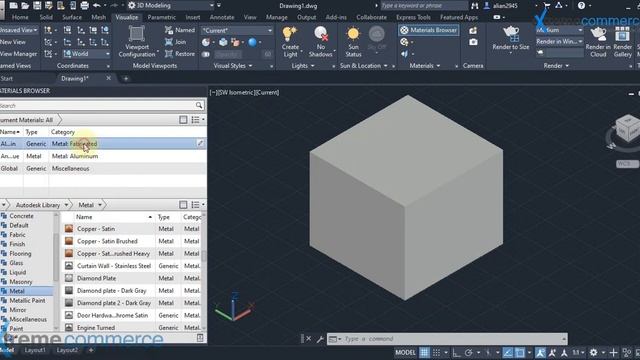Screen dimensions: 640x360
Task: Click the quick access Print icon
Action: [84, 6]
